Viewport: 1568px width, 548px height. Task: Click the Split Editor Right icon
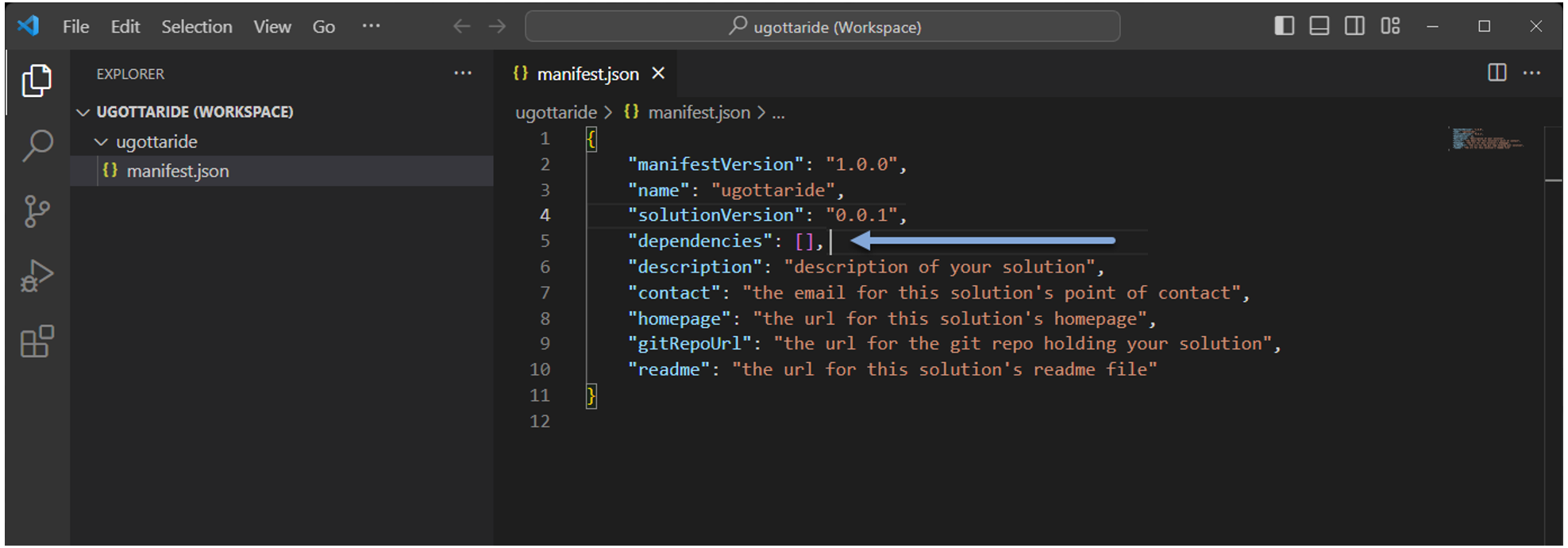1497,73
